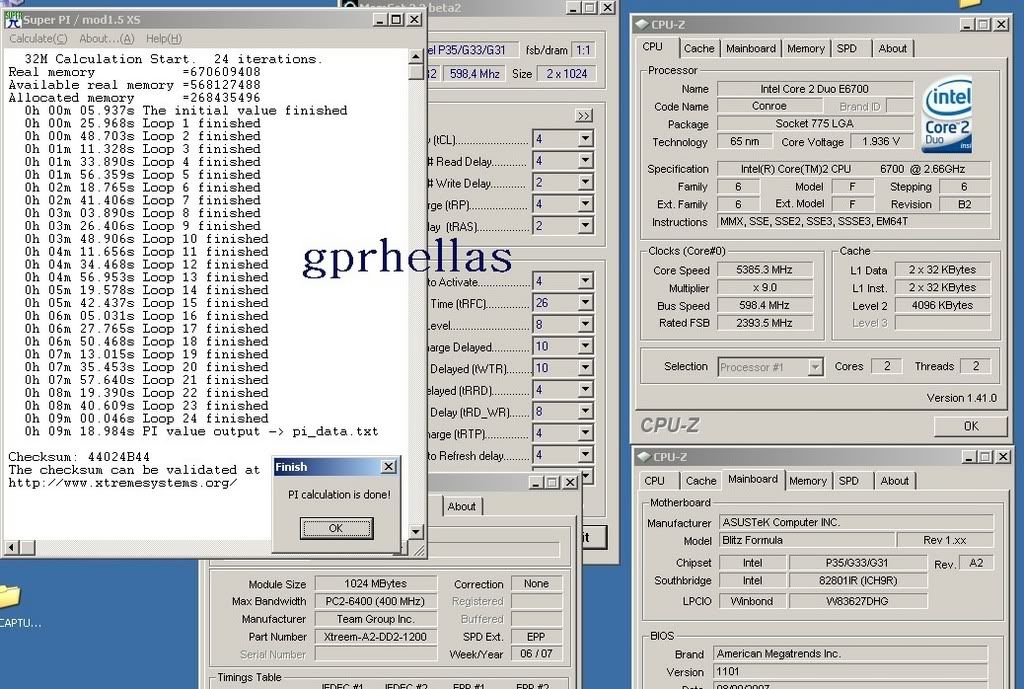Open the Processor #1 selection dropdown
The image size is (1024, 689).
(814, 367)
